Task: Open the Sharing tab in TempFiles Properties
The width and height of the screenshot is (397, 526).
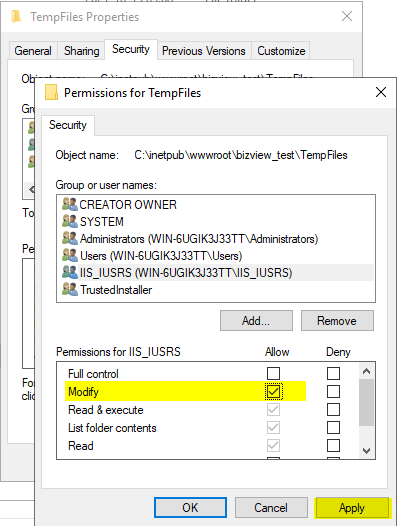Action: coord(82,51)
